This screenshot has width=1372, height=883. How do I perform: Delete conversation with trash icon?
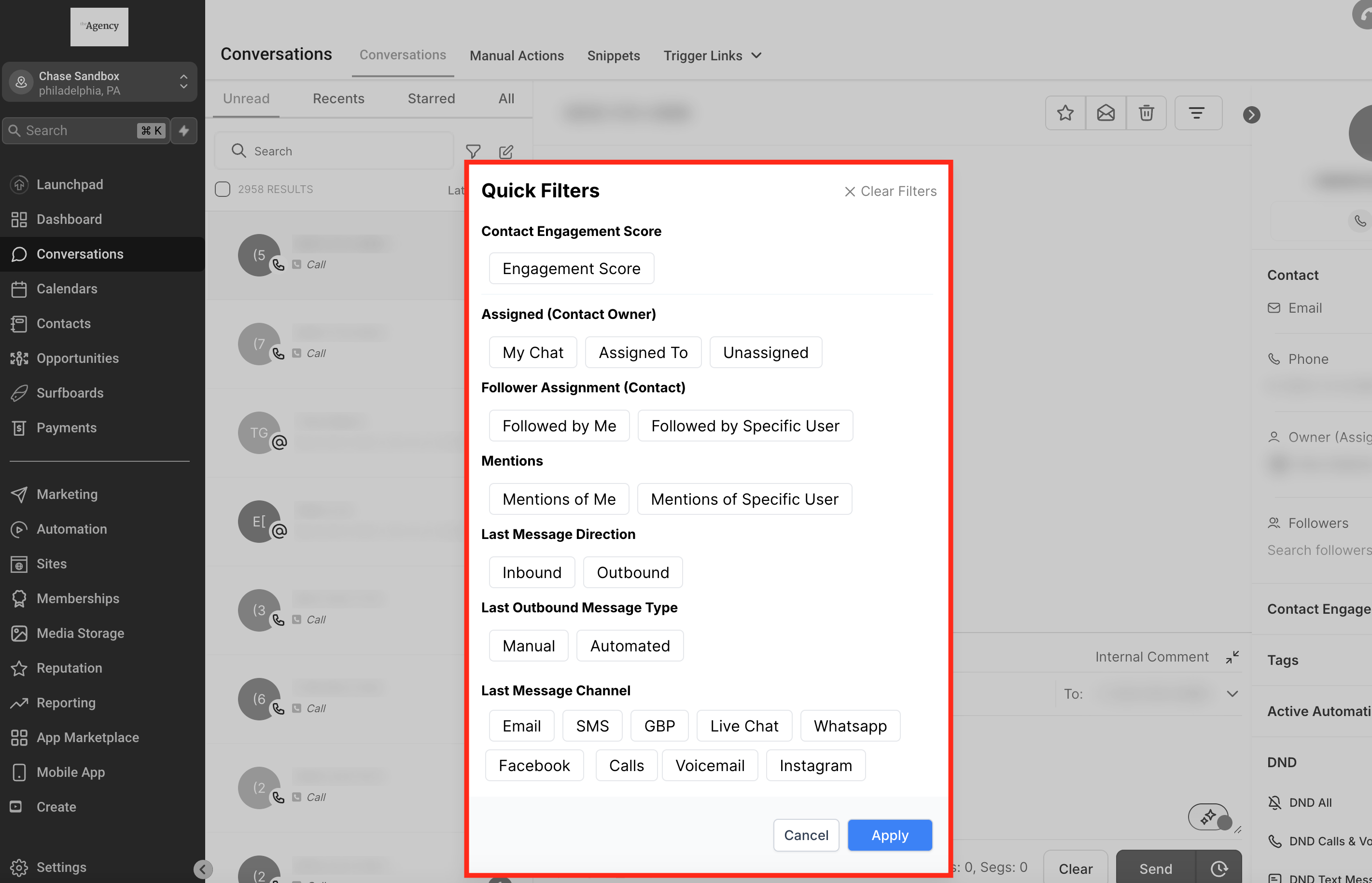pos(1146,113)
